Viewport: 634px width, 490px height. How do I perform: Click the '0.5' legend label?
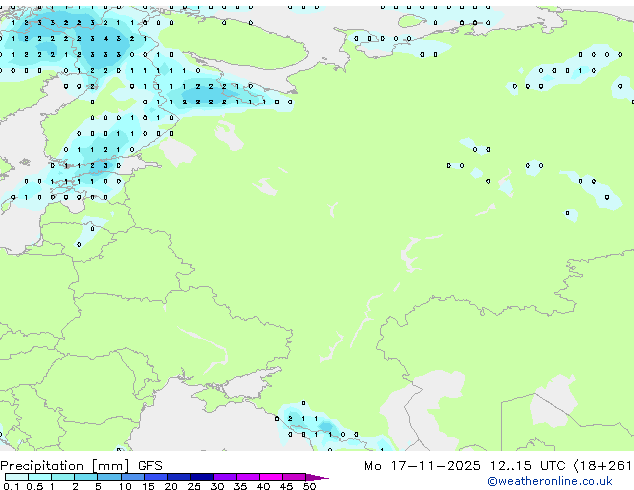coord(34,486)
